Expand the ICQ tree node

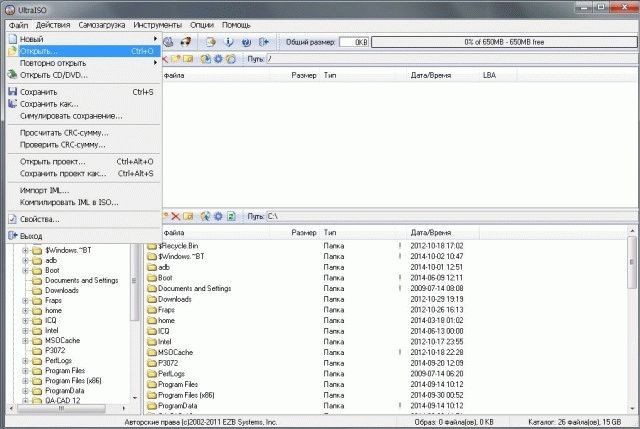pyautogui.click(x=25, y=320)
